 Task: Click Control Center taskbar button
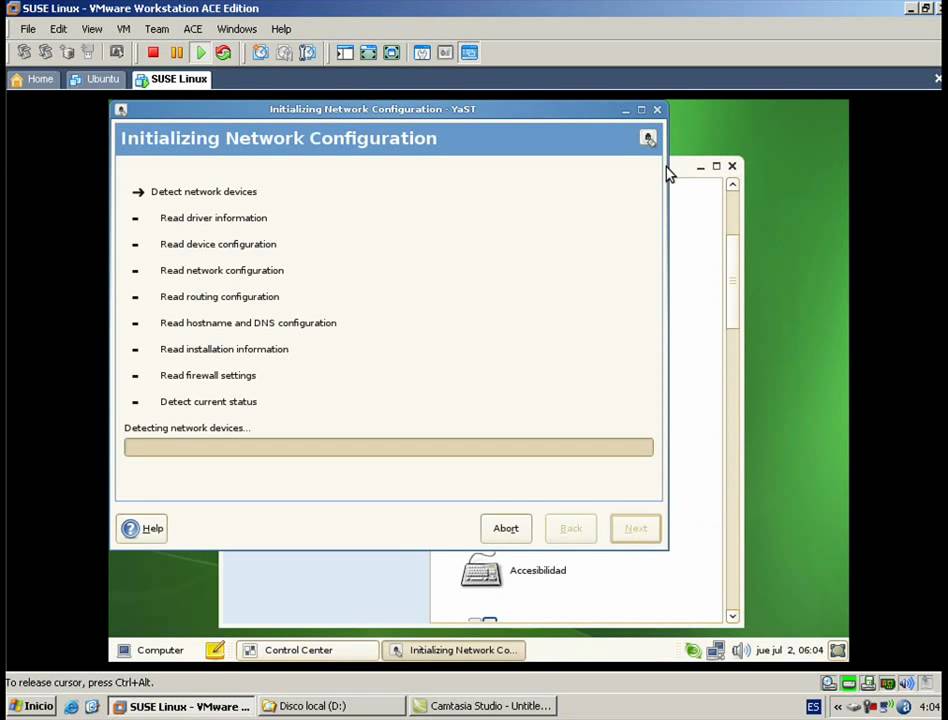(308, 650)
